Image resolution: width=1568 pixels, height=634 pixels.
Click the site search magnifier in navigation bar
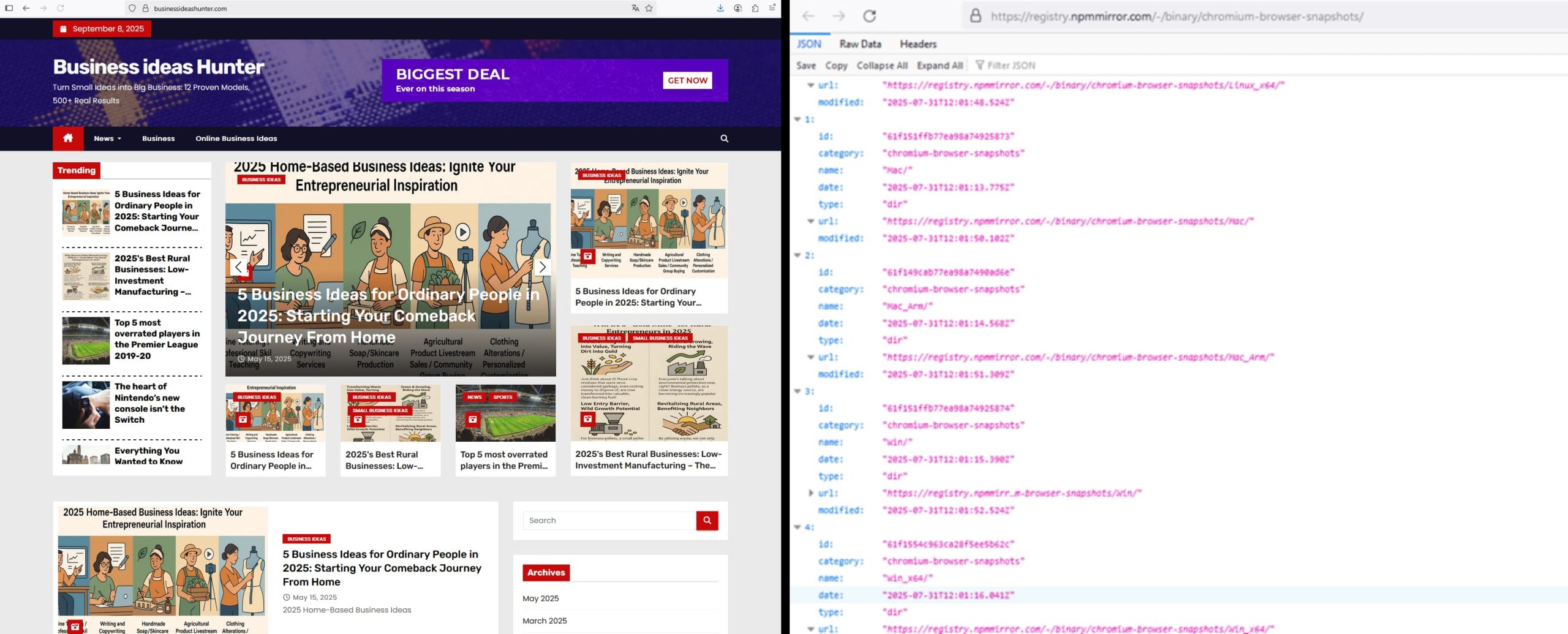click(x=724, y=138)
